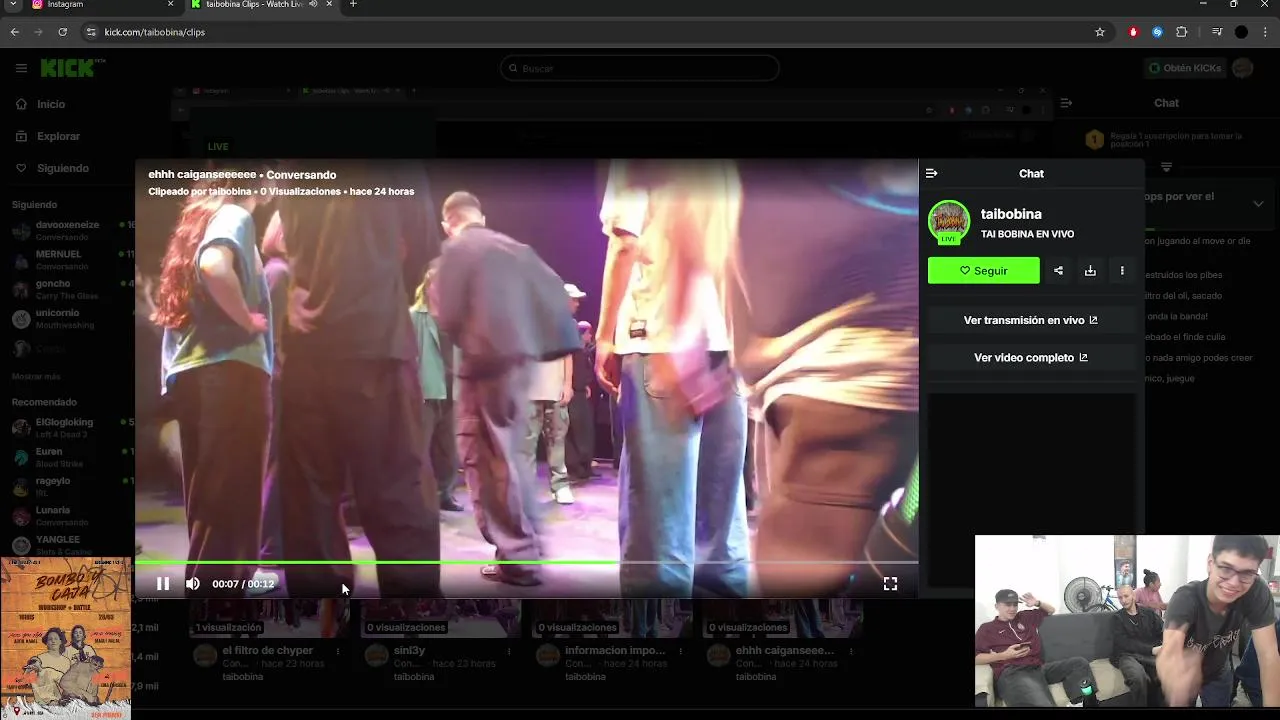Open options for 'informacion impo...' clip
Image resolution: width=1280 pixels, height=720 pixels.
(x=682, y=651)
